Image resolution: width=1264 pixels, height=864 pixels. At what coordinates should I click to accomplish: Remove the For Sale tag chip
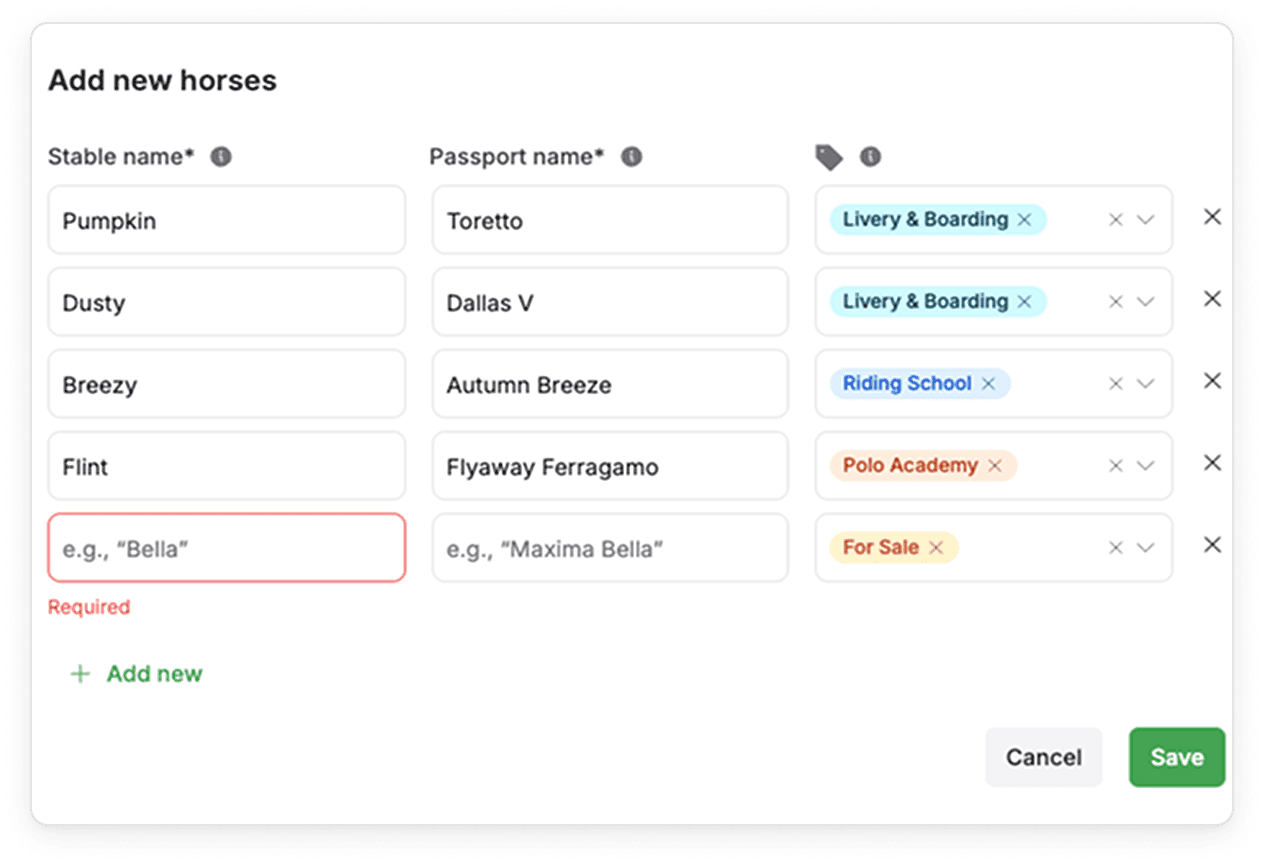[936, 548]
